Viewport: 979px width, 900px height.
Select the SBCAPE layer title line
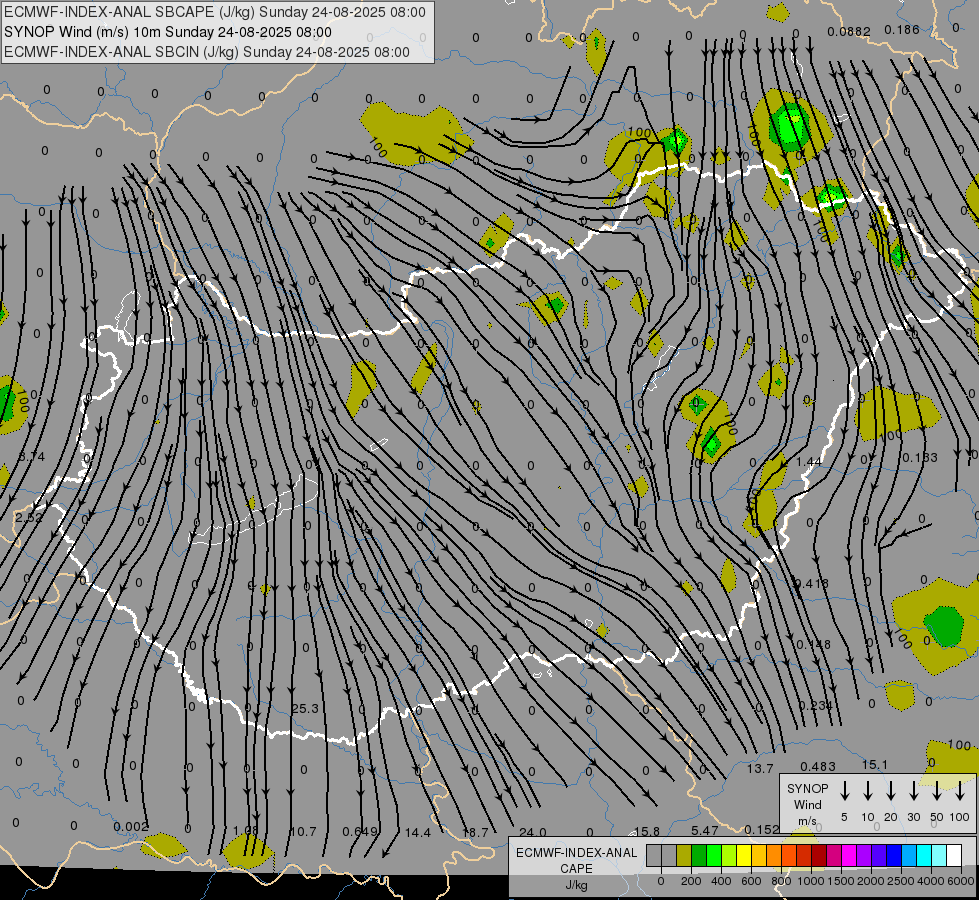tap(215, 12)
